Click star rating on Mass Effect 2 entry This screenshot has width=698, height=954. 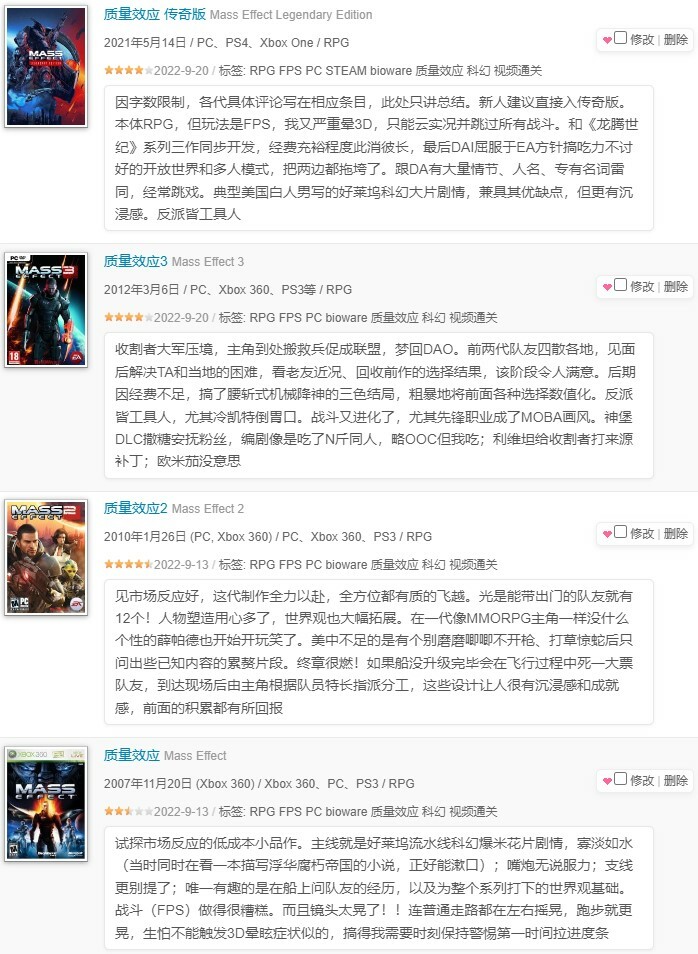tap(128, 564)
